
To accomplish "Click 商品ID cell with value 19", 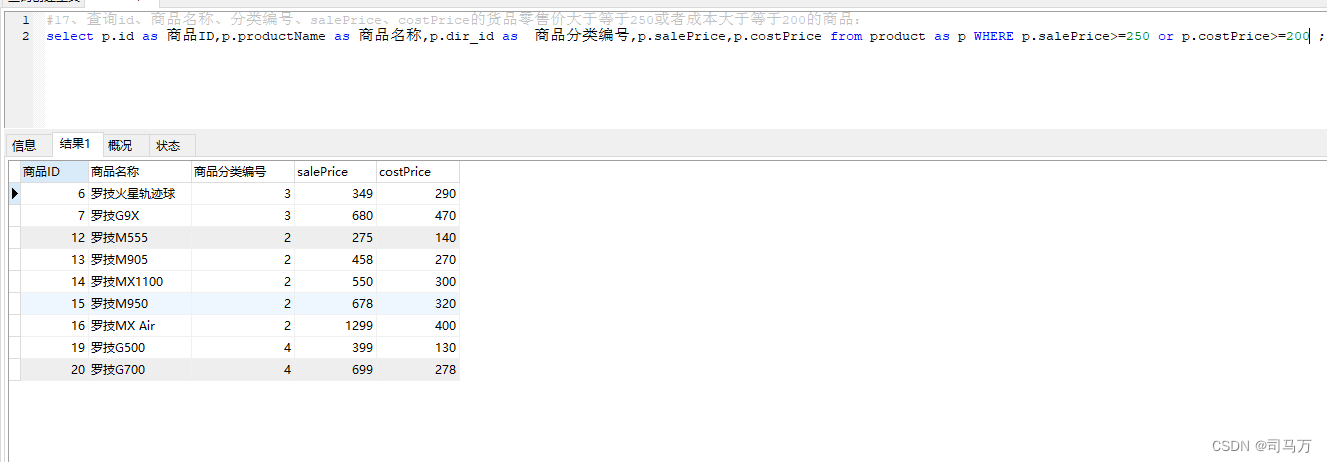I will click(54, 348).
